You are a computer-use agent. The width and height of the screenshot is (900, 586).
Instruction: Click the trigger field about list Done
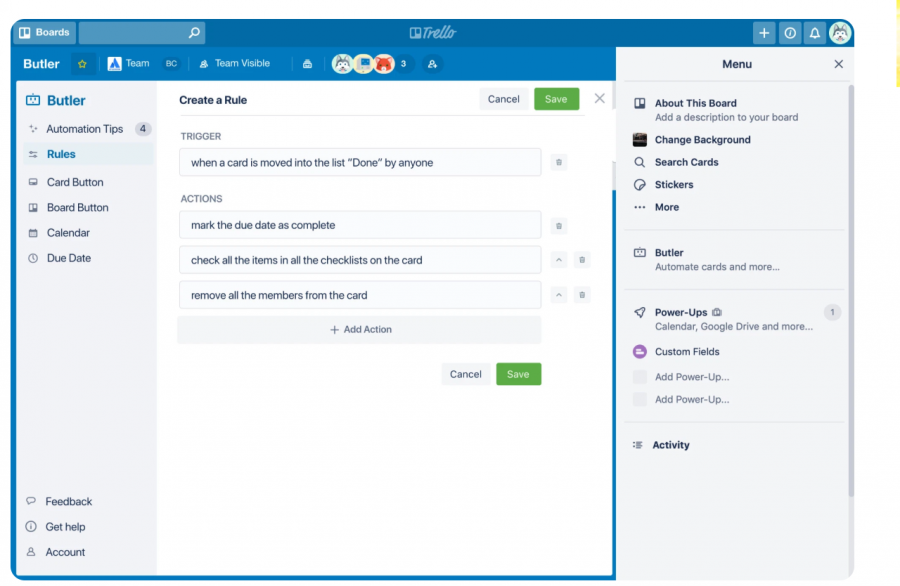click(360, 162)
